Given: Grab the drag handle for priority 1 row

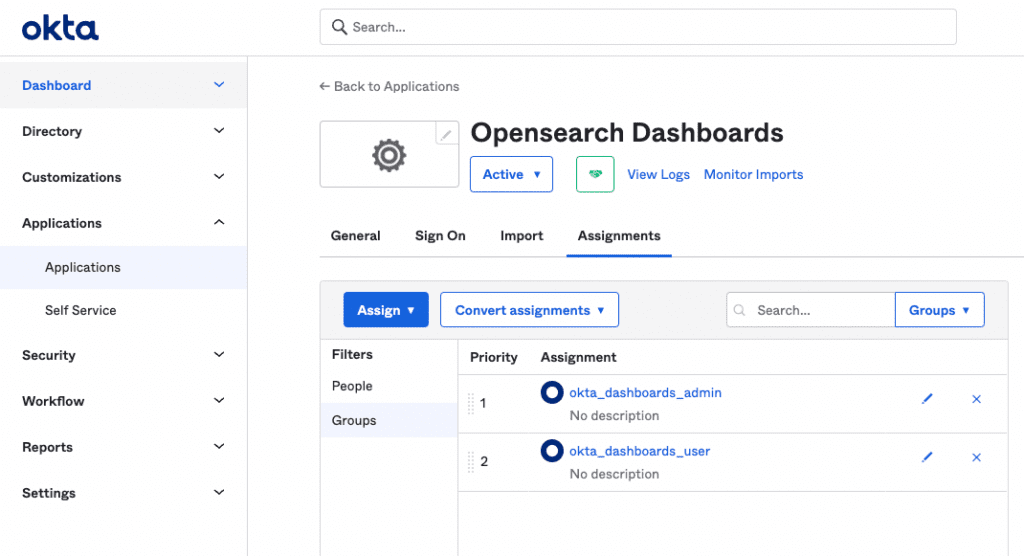Looking at the screenshot, I should (470, 403).
